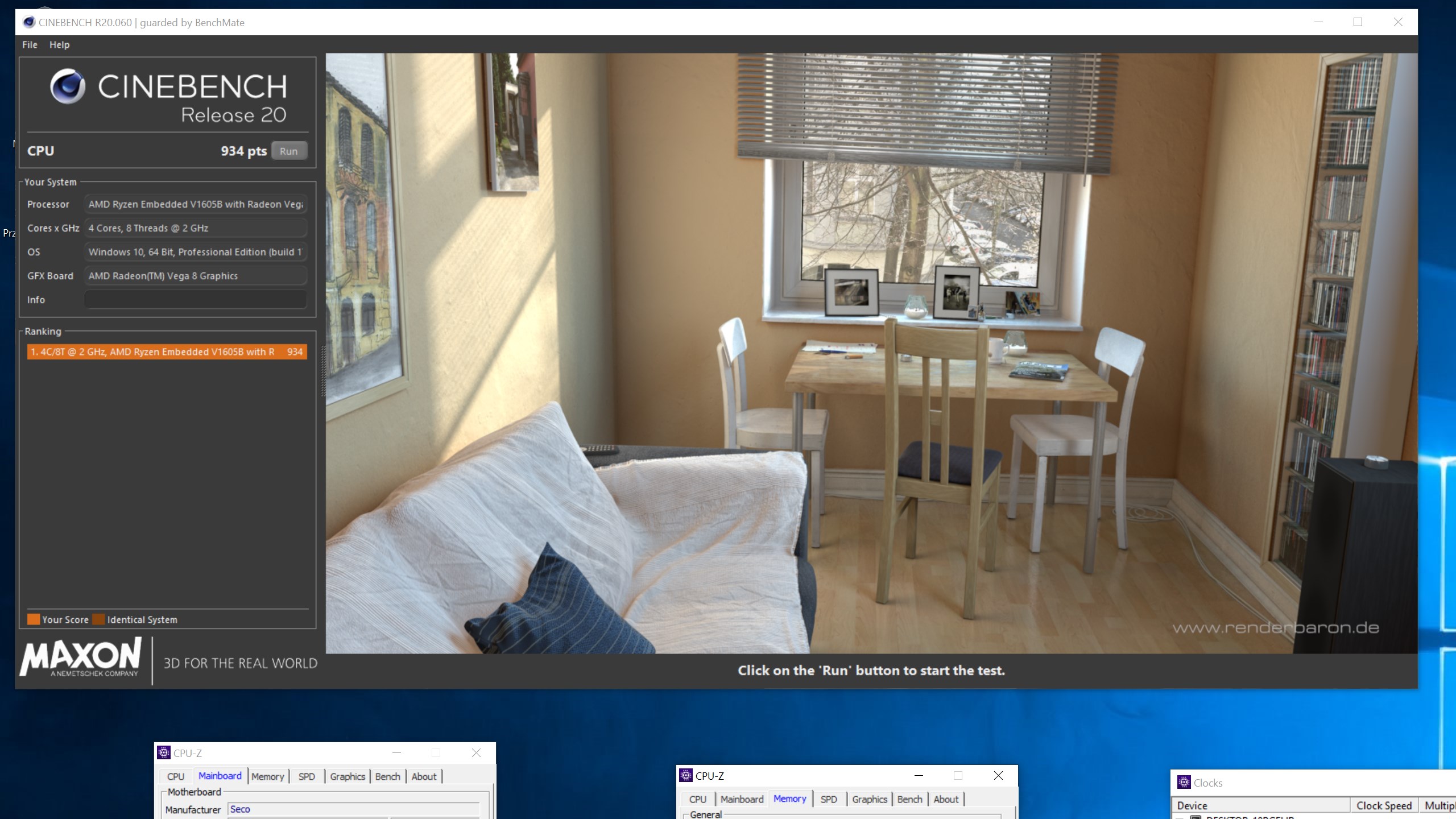
Task: Click the Device column header in Clocks
Action: pyautogui.click(x=1261, y=806)
